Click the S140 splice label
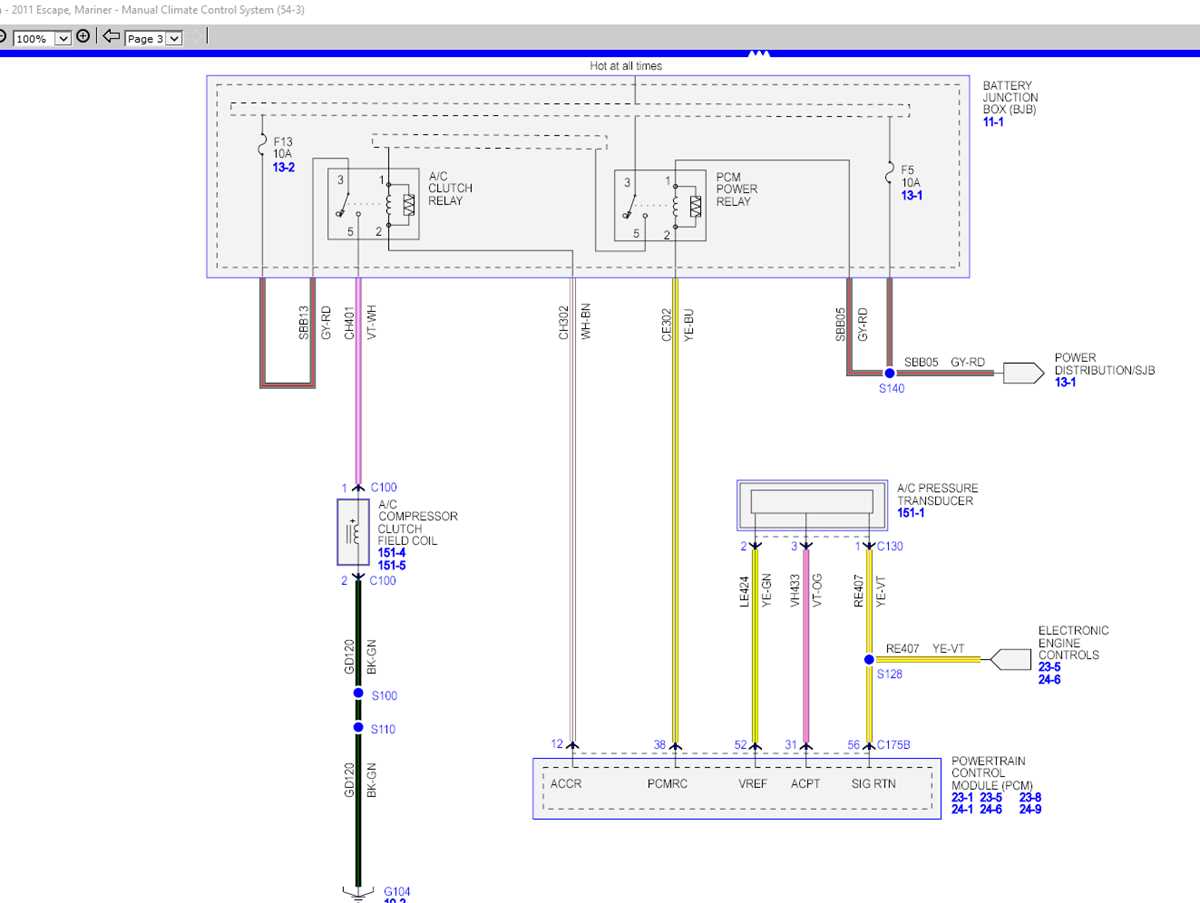1200x903 pixels. point(891,389)
